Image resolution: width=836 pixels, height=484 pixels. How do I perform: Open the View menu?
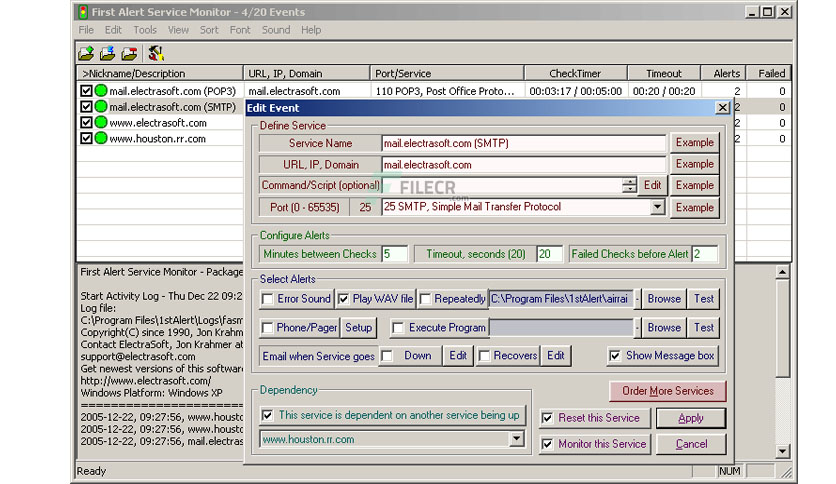[x=178, y=30]
